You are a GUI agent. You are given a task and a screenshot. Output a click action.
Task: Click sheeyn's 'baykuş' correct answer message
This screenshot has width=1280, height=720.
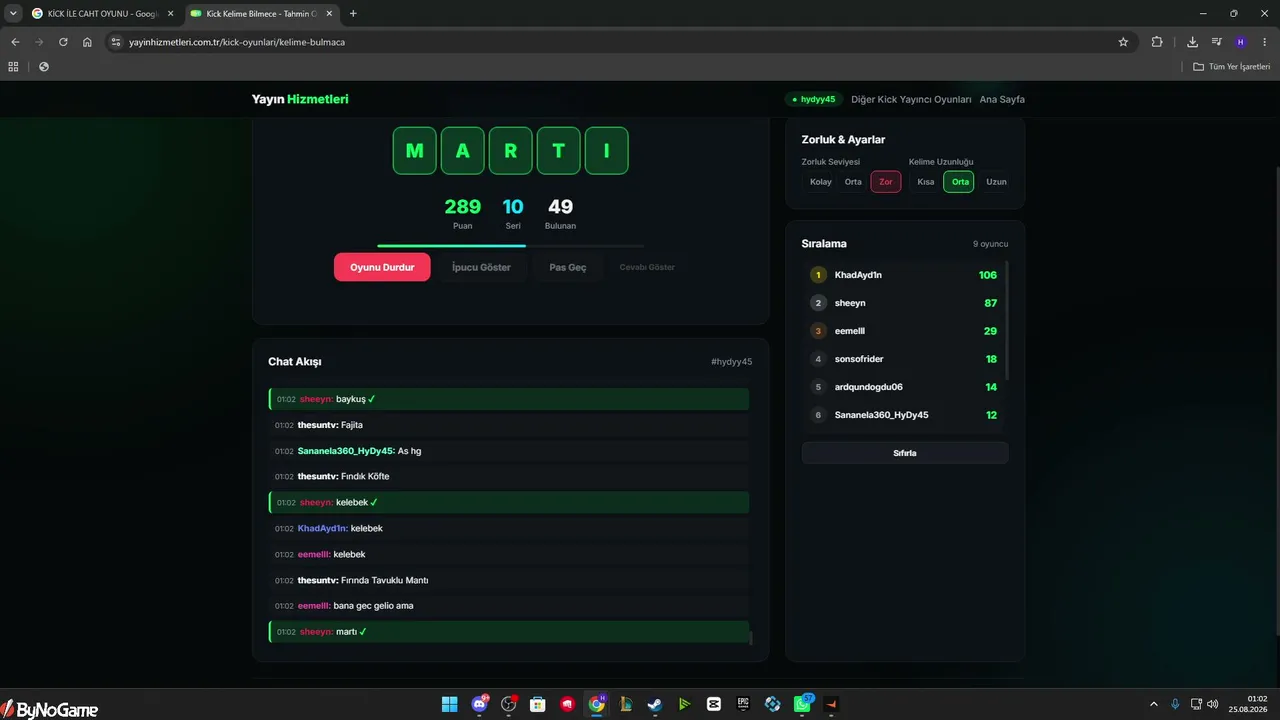[509, 399]
